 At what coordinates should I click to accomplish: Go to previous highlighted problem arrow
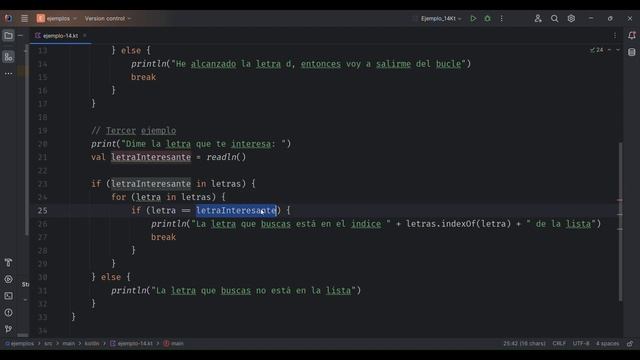[x=609, y=50]
